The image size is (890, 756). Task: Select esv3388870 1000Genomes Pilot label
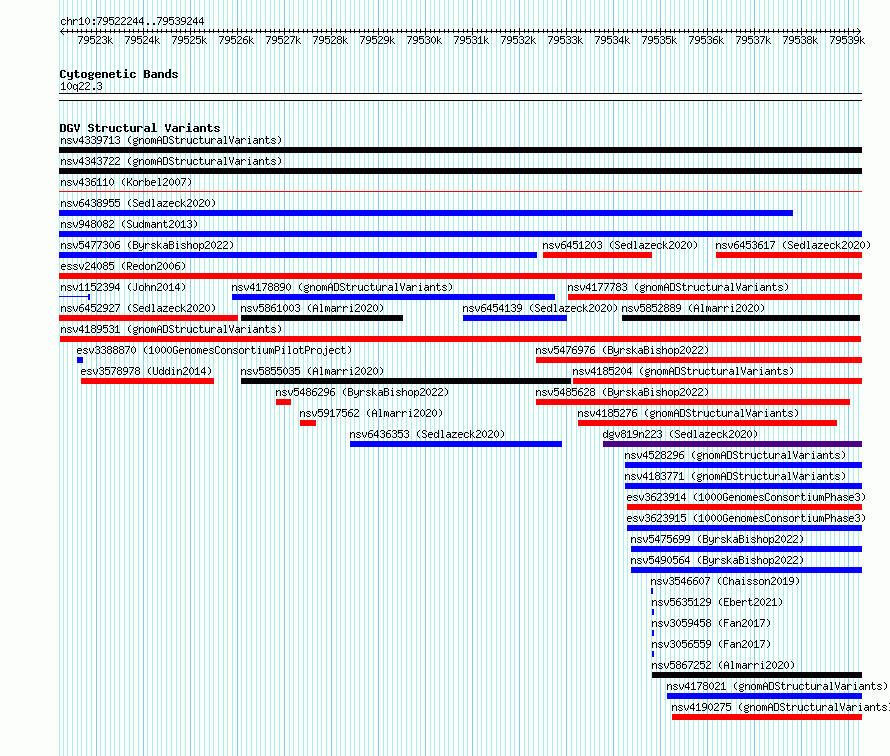pos(214,350)
